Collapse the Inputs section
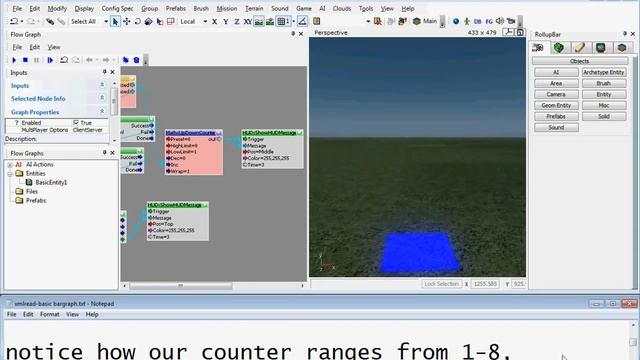This screenshot has width=640, height=360. (x=102, y=85)
